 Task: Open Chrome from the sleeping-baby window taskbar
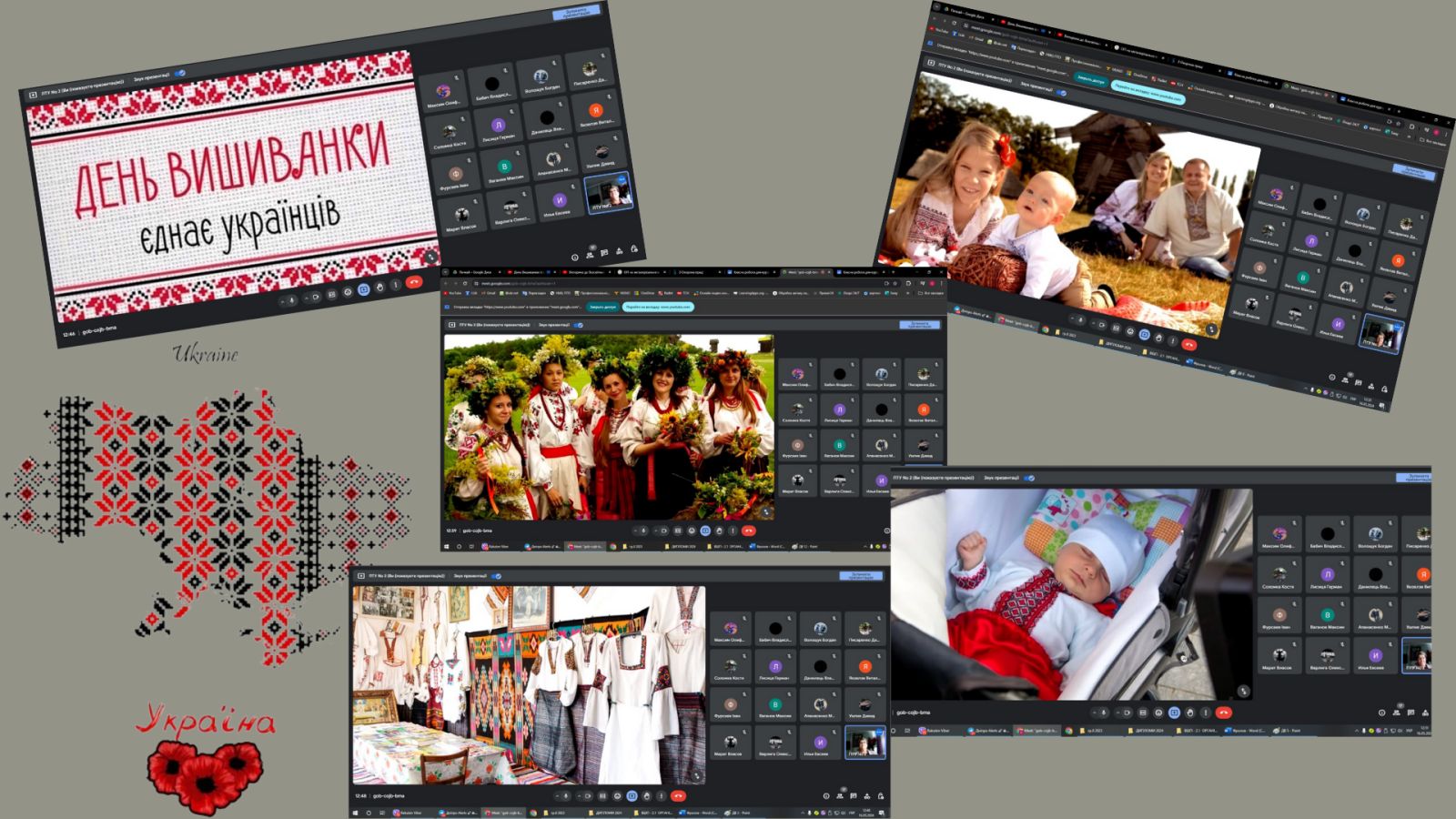tap(1069, 731)
